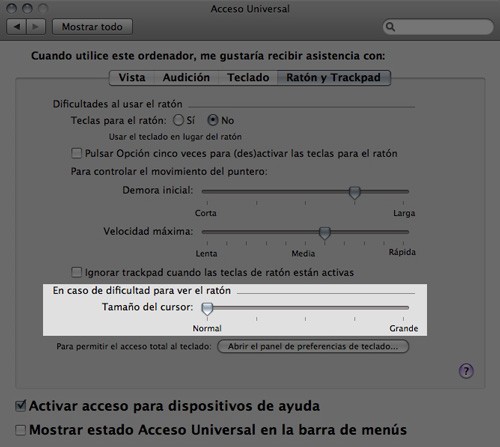This screenshot has height=447, width=500.
Task: Click the Grande label under cursor size
Action: click(x=403, y=328)
